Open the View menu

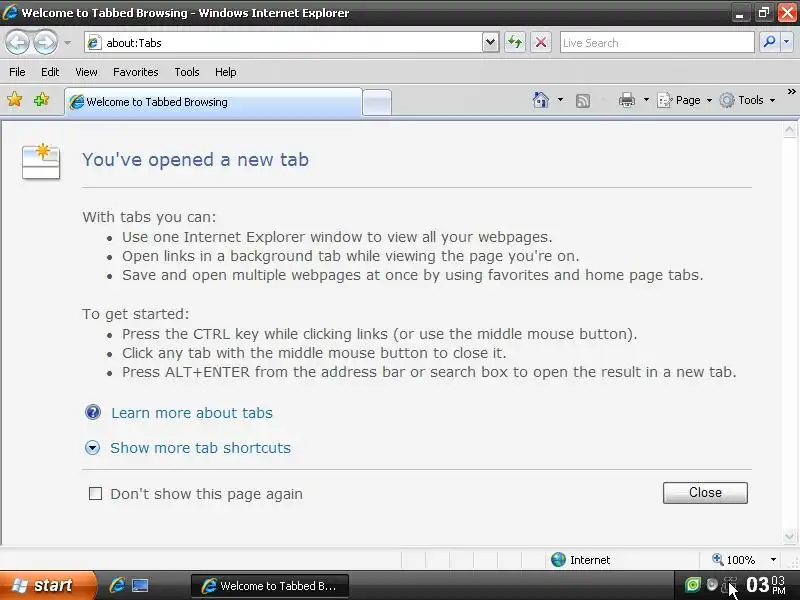(86, 72)
